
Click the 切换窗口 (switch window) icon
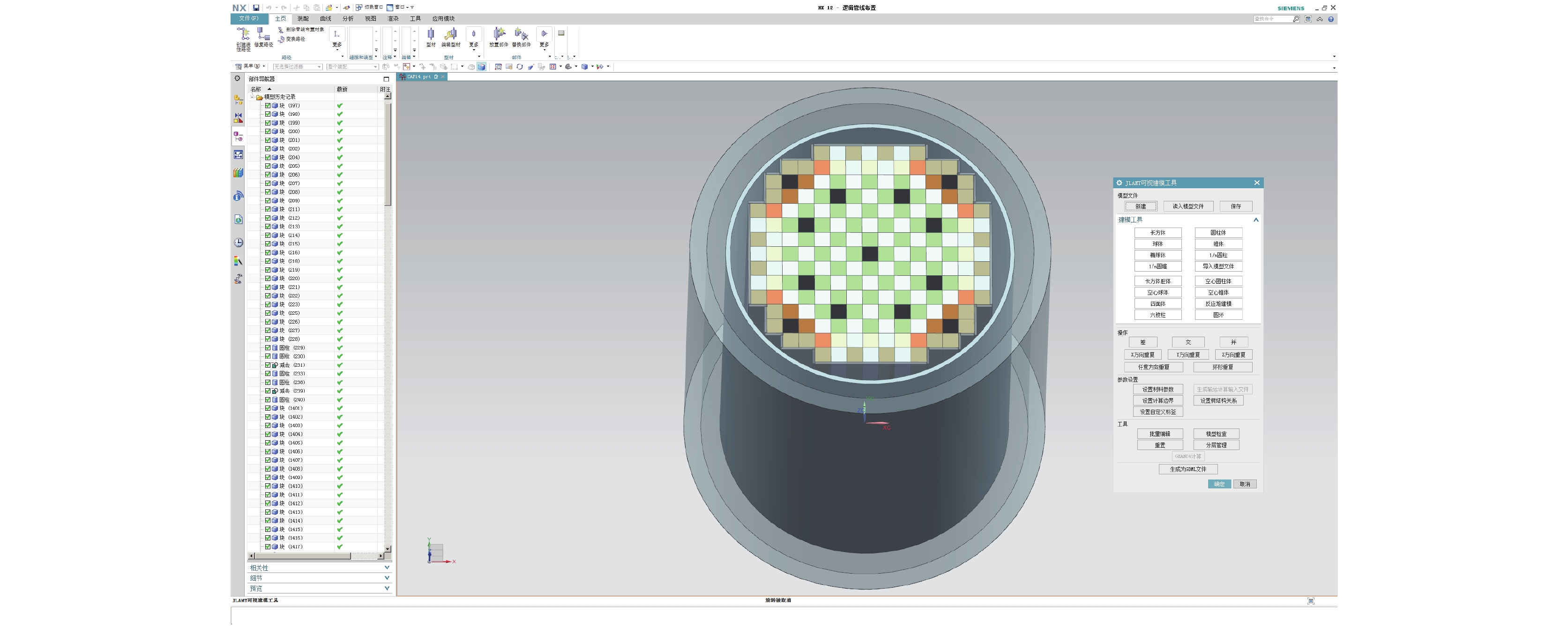click(369, 7)
